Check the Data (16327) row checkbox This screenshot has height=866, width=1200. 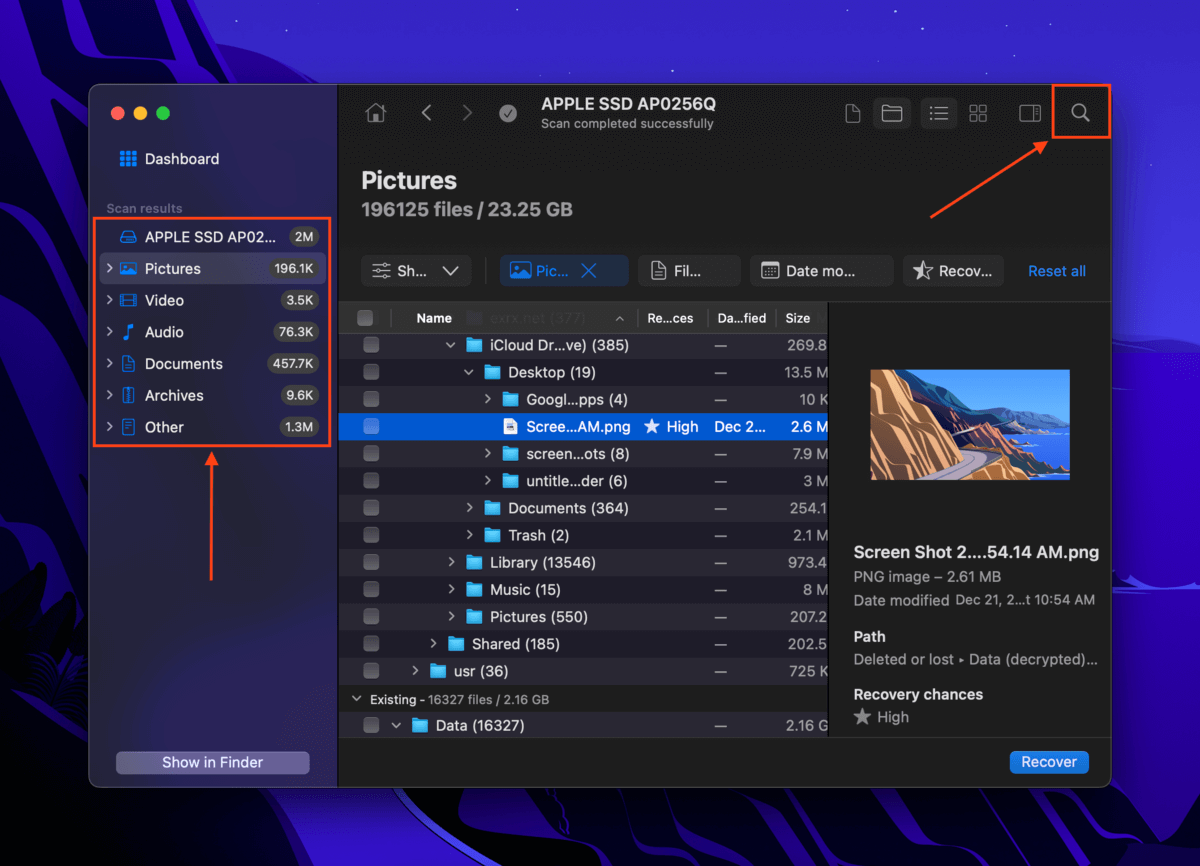371,726
